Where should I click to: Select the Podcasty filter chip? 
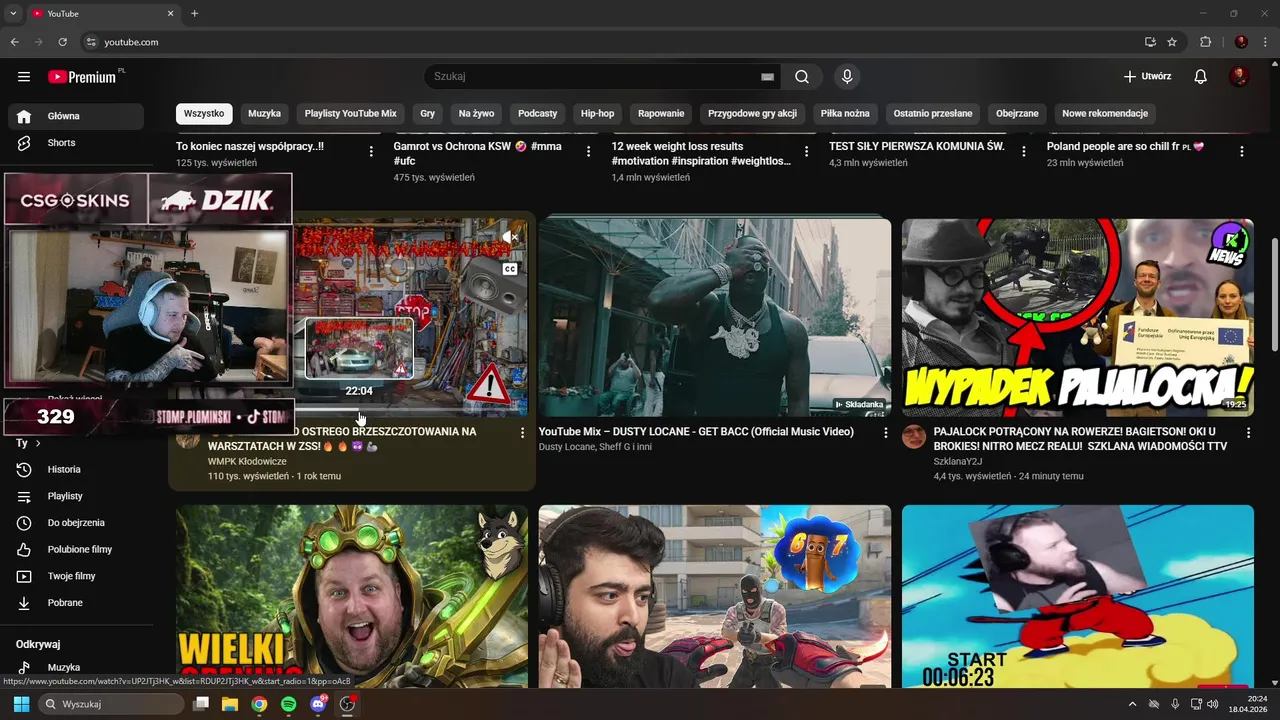(537, 114)
